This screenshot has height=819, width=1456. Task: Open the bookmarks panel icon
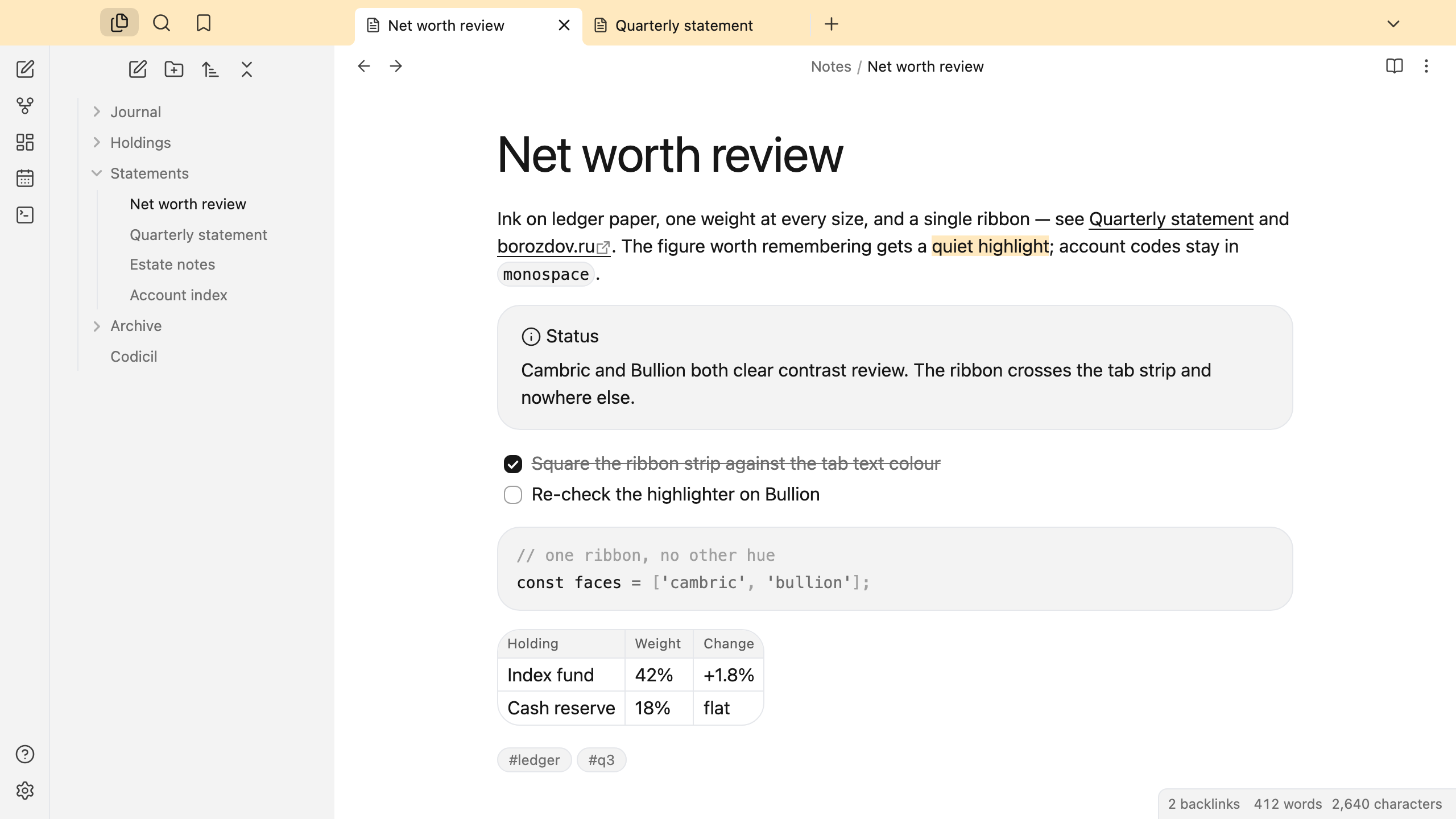tap(204, 23)
